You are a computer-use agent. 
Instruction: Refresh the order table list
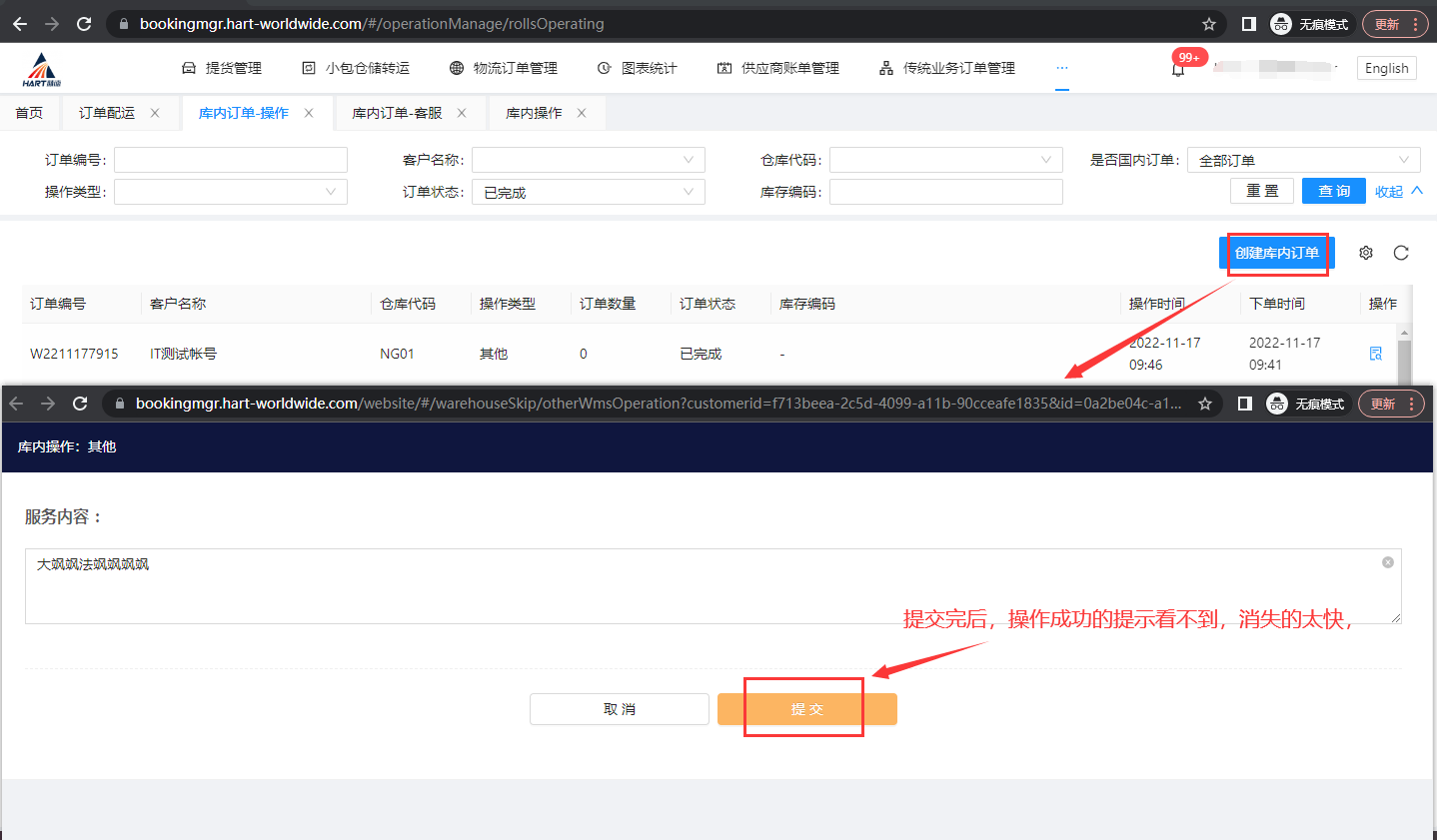pos(1401,253)
